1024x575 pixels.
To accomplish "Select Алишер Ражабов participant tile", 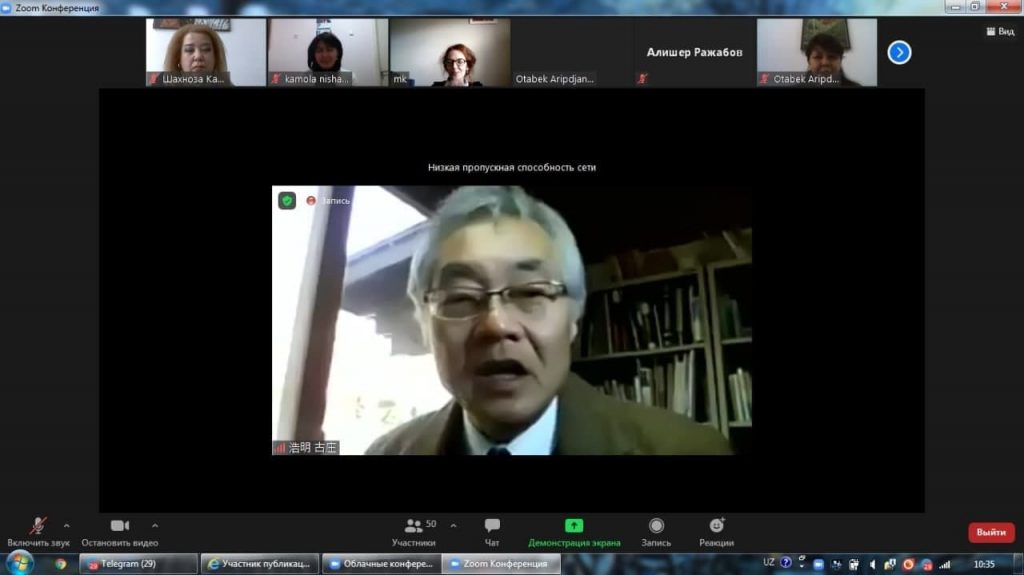I will [694, 52].
